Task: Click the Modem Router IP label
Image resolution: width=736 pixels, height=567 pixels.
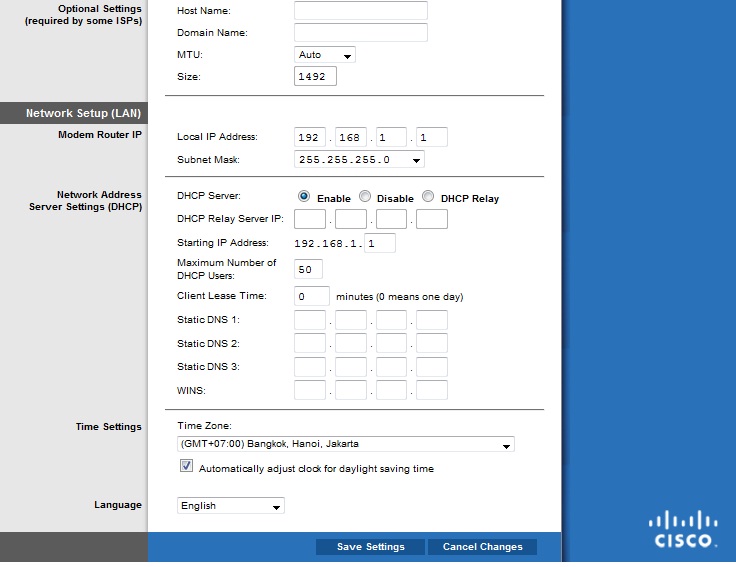Action: pyautogui.click(x=100, y=135)
